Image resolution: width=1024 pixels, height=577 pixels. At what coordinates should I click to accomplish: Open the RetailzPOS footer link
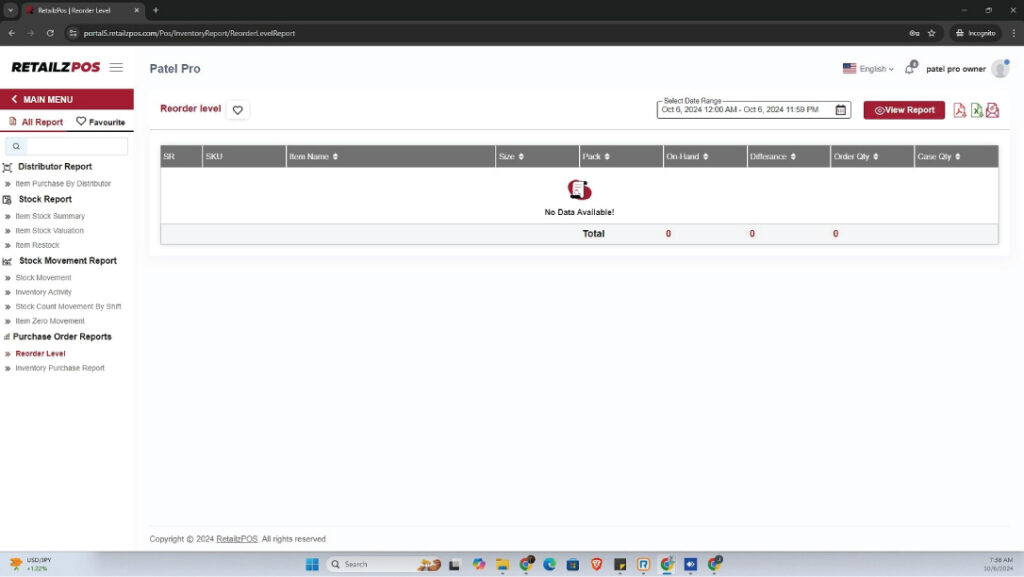[237, 539]
